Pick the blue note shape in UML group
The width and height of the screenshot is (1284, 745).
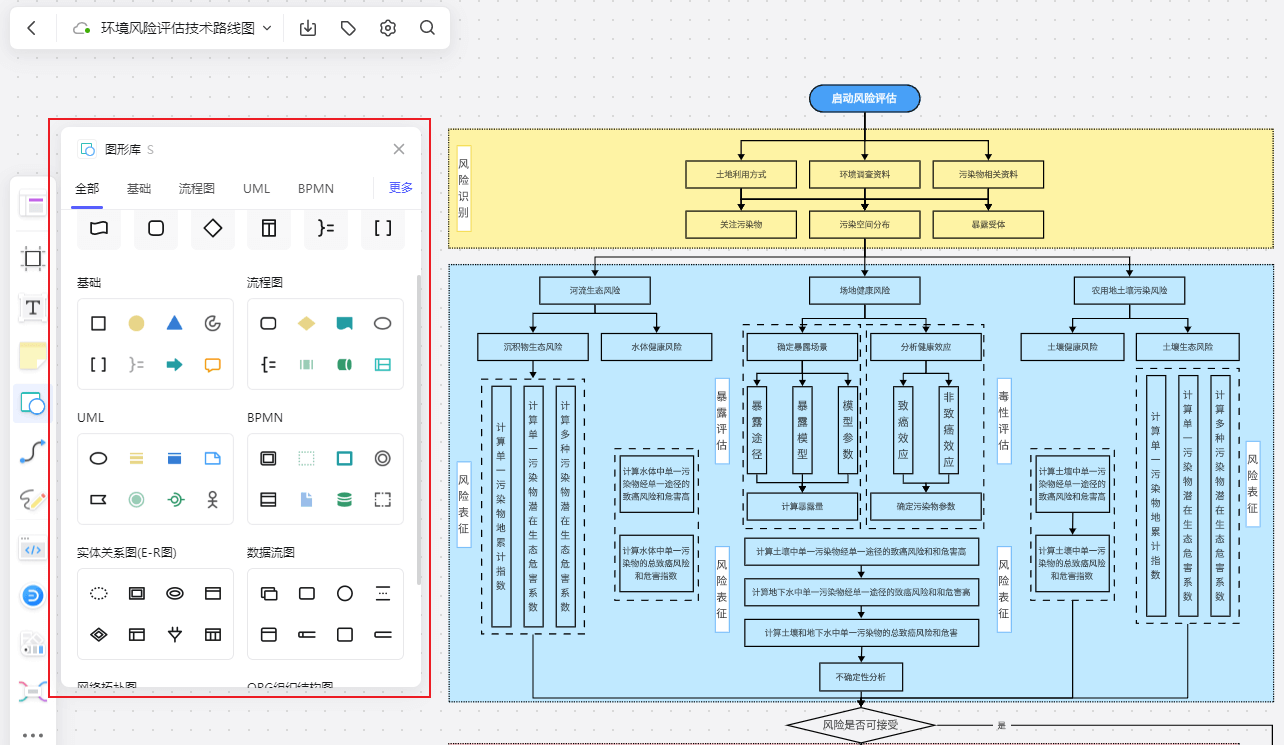click(212, 458)
